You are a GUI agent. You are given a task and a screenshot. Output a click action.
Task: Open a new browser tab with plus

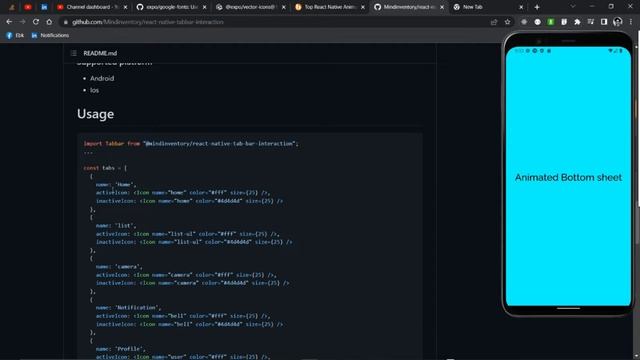point(537,7)
